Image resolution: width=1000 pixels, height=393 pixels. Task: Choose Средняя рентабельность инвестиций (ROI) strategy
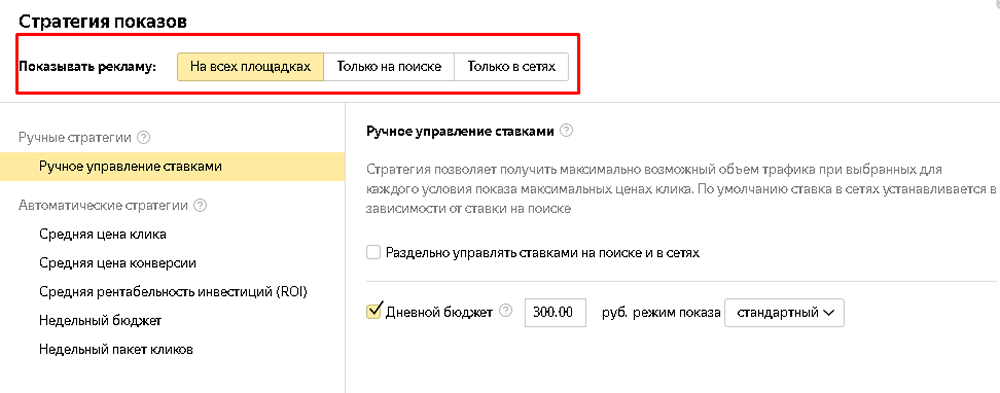173,292
